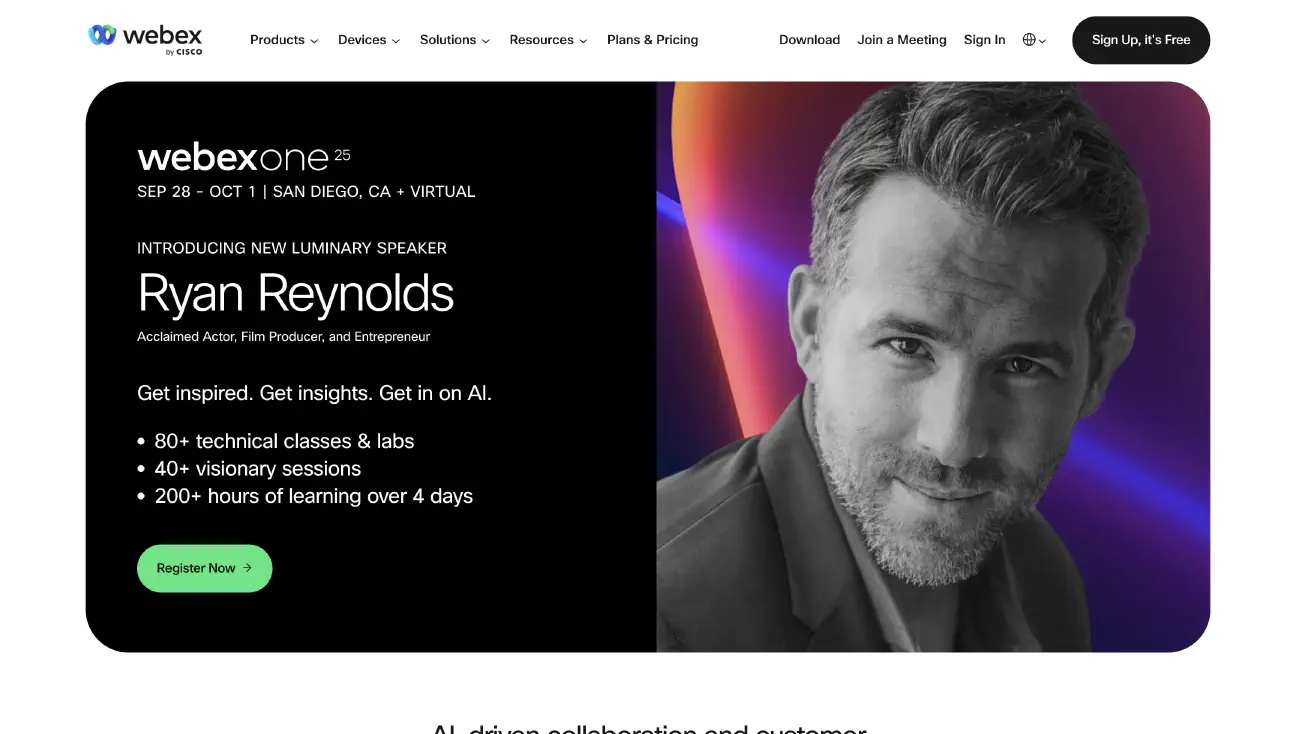
Task: Click the webexone 25 event logo
Action: click(x=244, y=157)
